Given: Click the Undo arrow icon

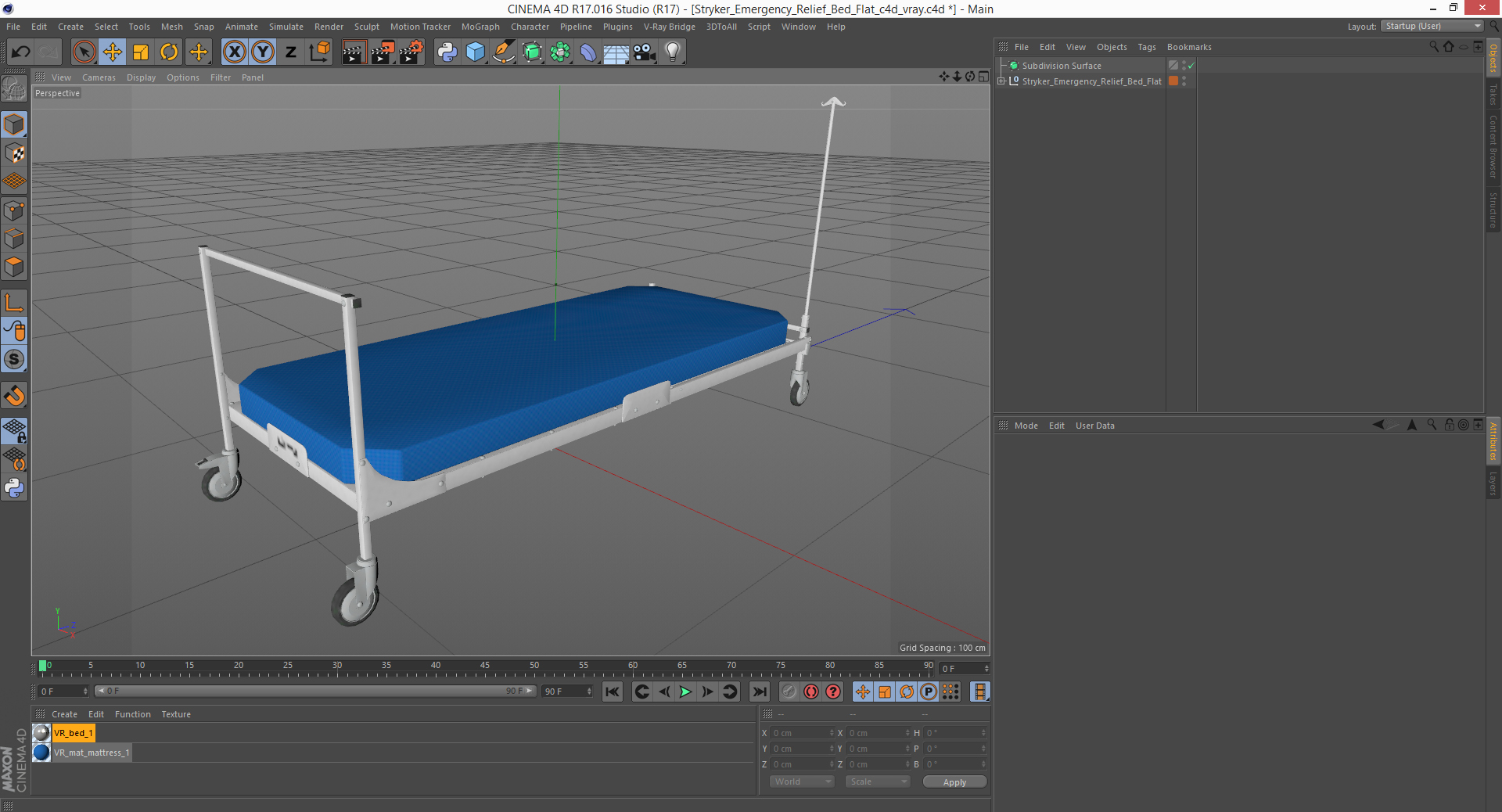Looking at the screenshot, I should 21,52.
